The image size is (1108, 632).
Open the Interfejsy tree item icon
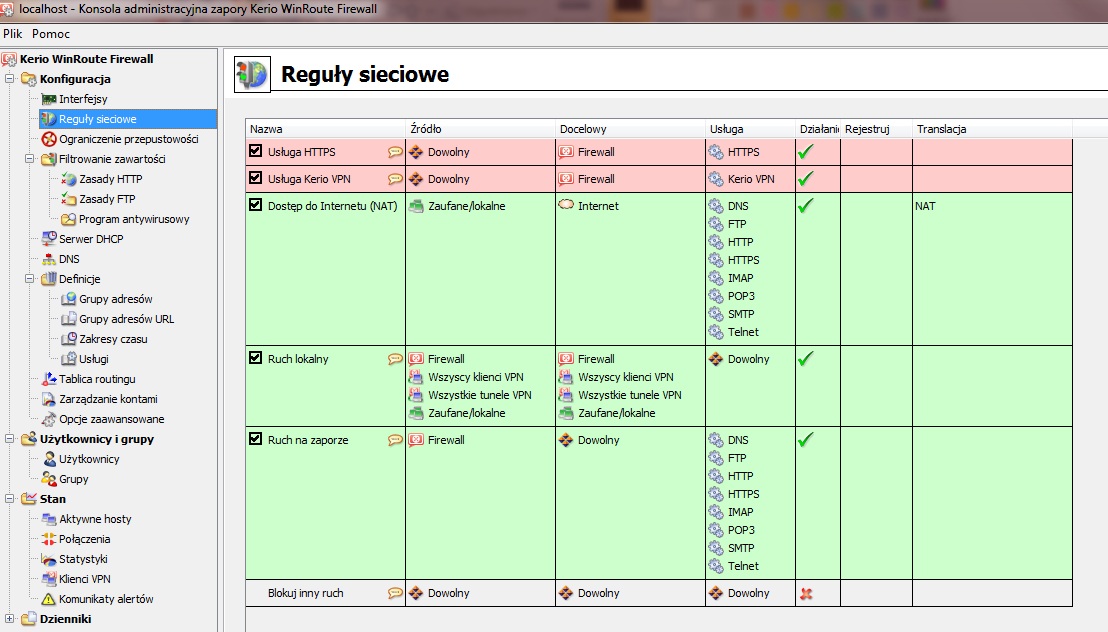pos(49,99)
